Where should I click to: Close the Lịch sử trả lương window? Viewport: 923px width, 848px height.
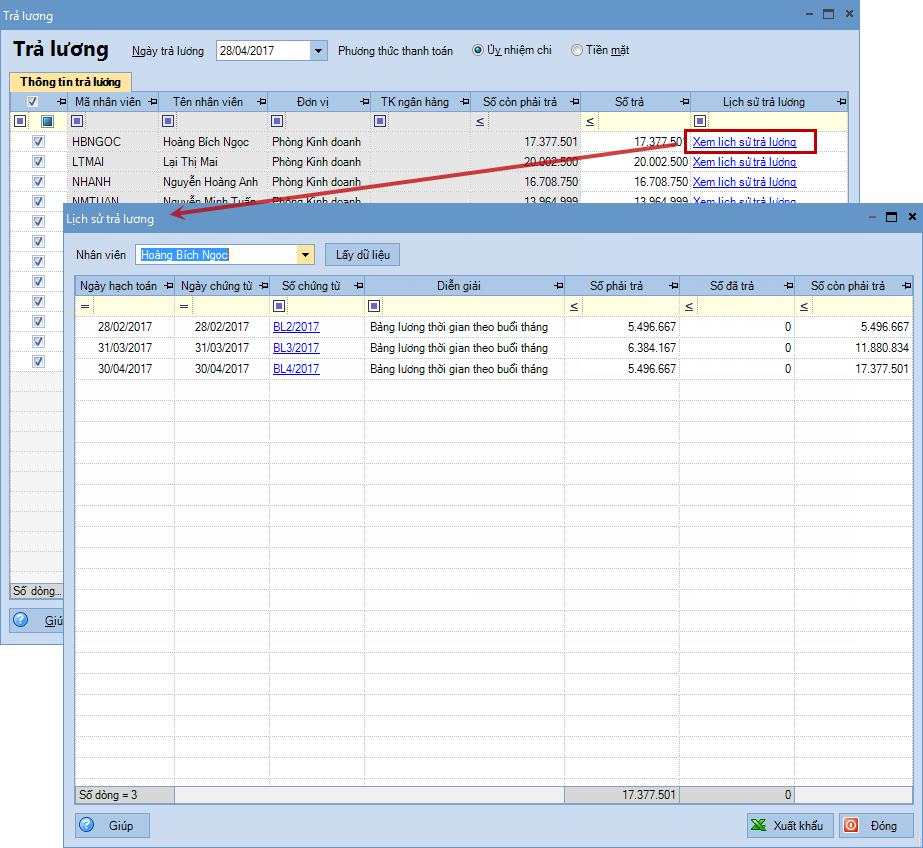tap(912, 217)
